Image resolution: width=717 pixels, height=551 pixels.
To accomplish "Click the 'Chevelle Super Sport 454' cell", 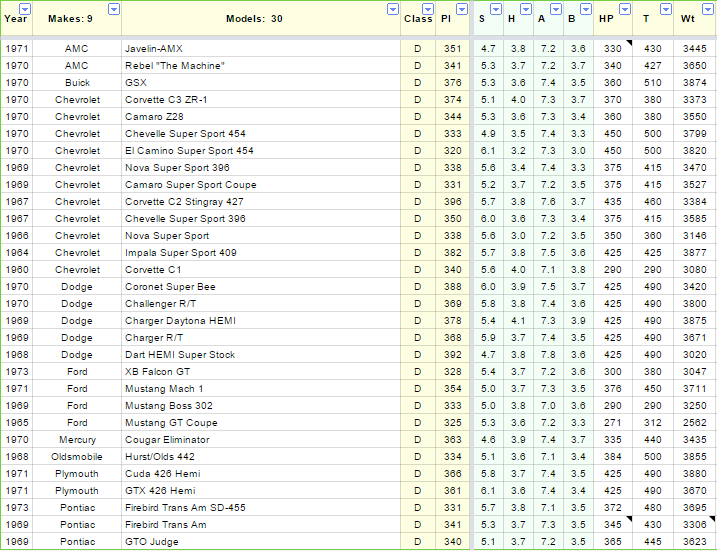I will pyautogui.click(x=261, y=134).
